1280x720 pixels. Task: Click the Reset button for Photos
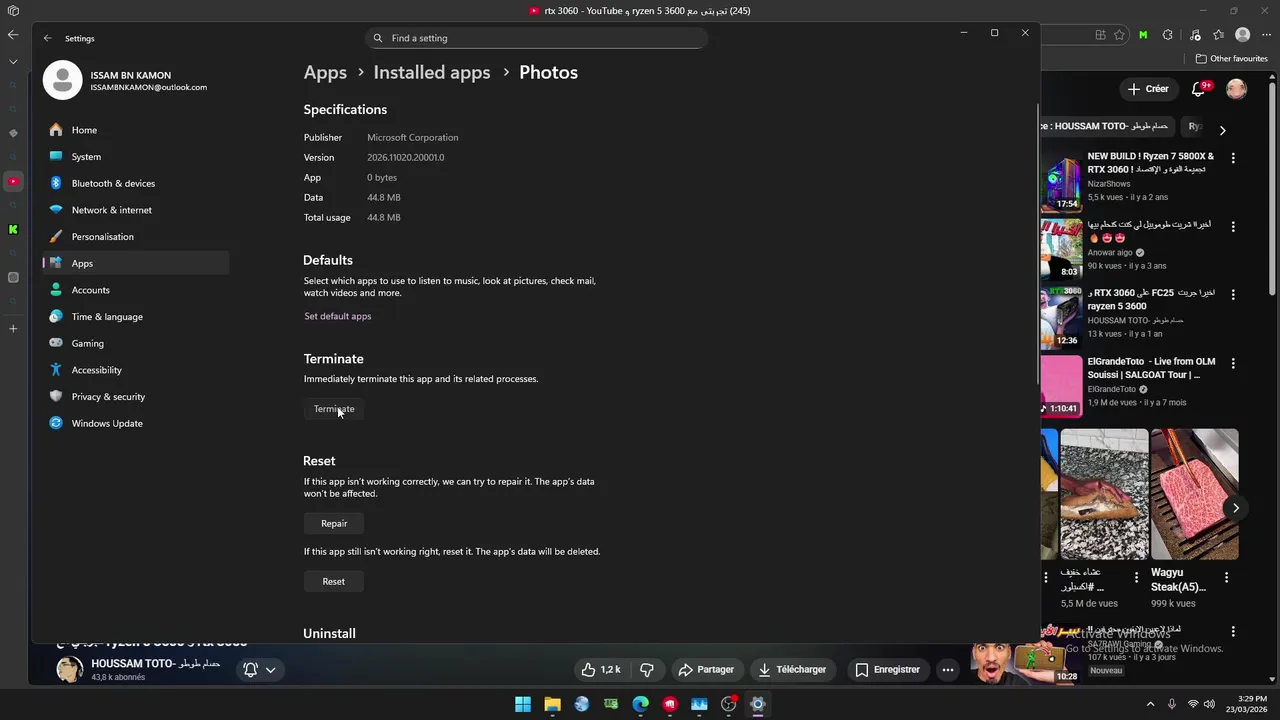tap(334, 581)
